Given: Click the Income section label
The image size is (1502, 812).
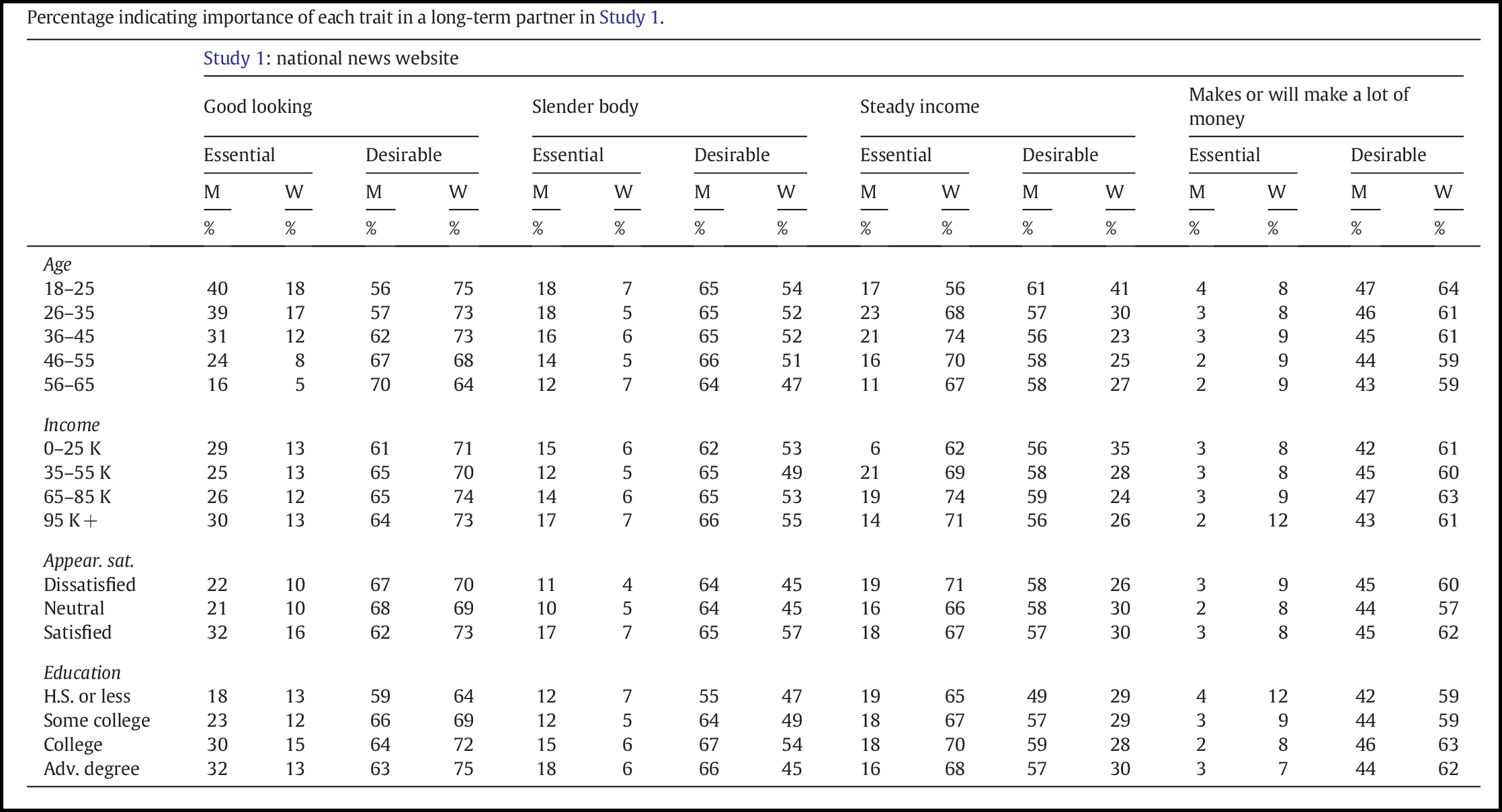Looking at the screenshot, I should pyautogui.click(x=71, y=425).
